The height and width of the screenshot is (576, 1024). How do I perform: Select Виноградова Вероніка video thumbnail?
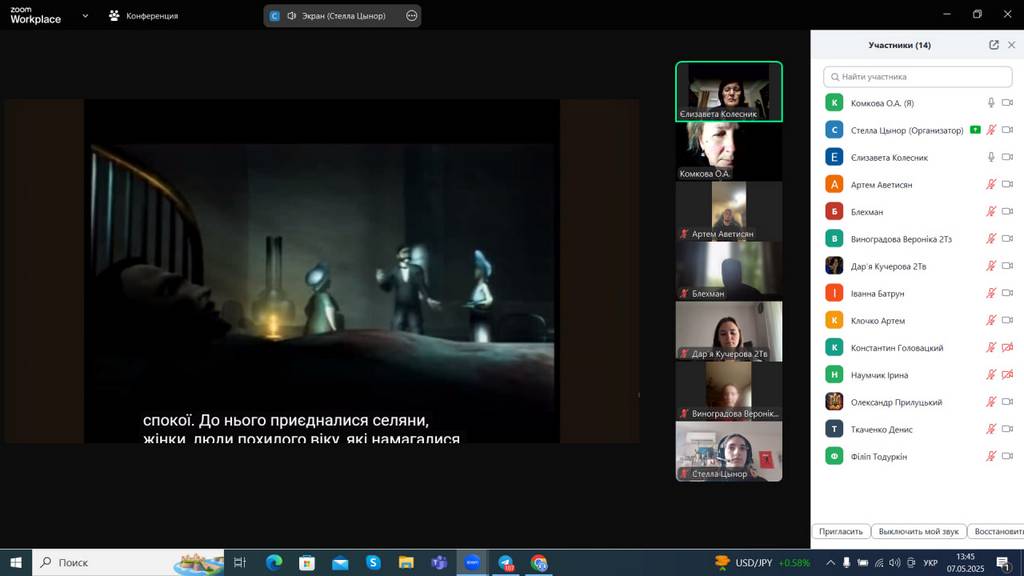(729, 391)
